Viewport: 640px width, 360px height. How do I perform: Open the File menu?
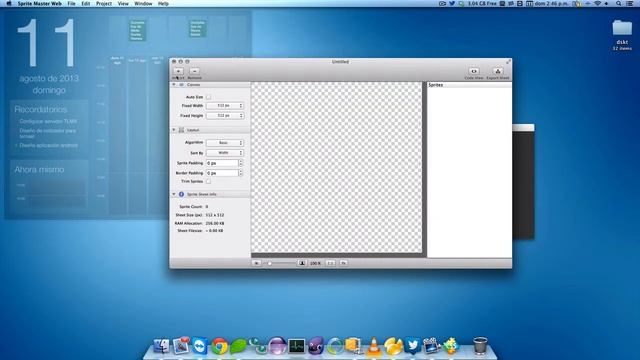point(71,3)
